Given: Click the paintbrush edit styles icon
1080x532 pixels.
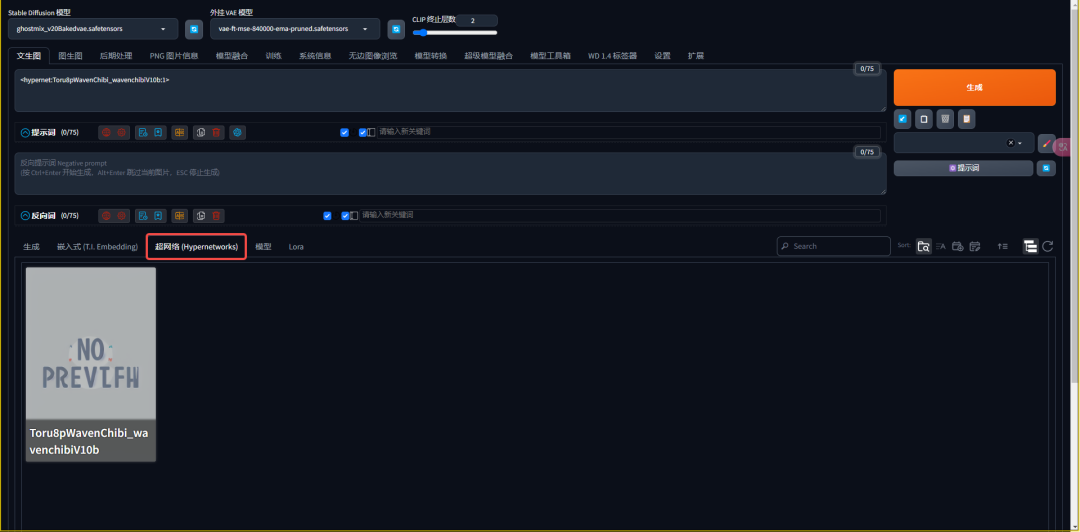Looking at the screenshot, I should click(1046, 143).
